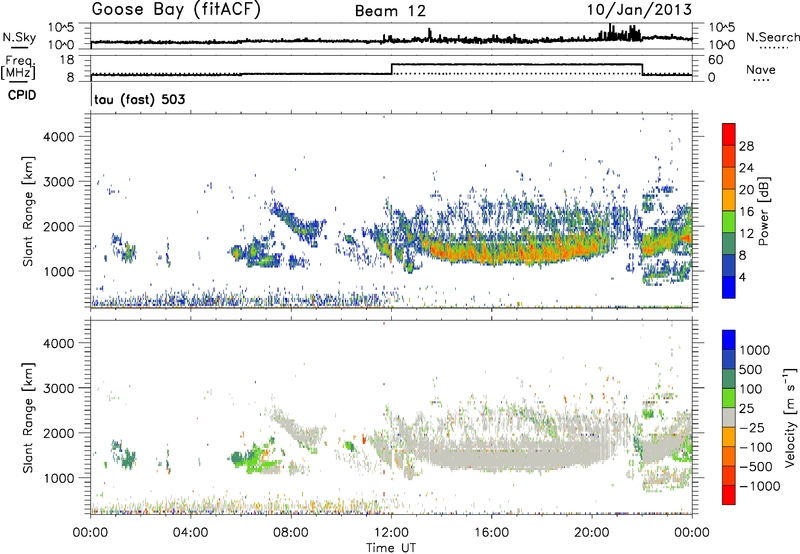Pick the Power colorbar swatch between 8 and 12
This screenshot has height=554, width=800.
[x=729, y=244]
